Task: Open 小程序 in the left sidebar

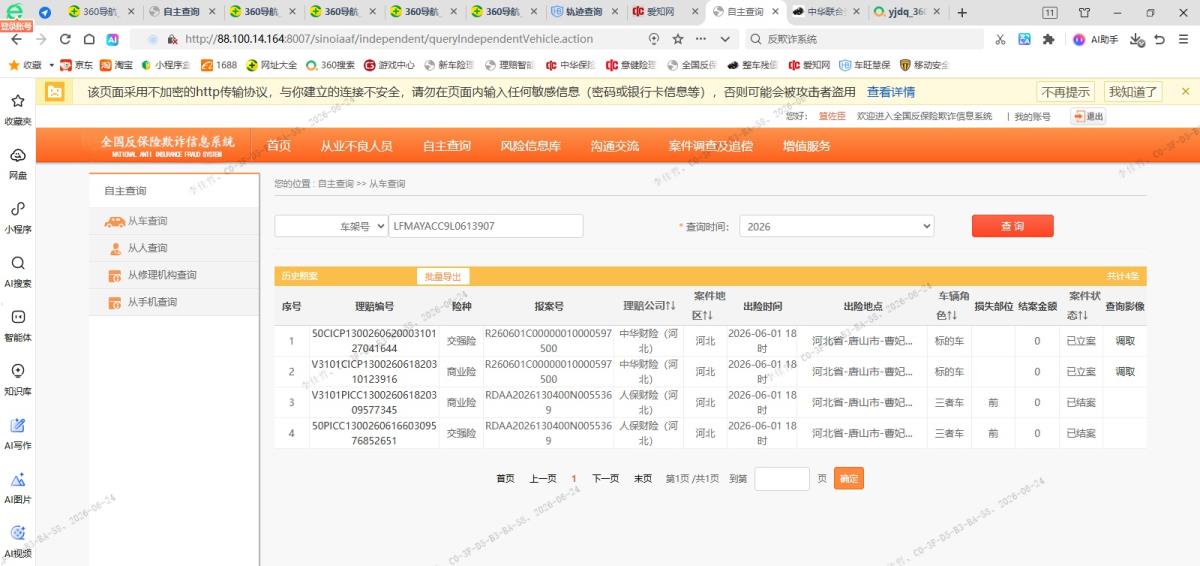Action: pyautogui.click(x=18, y=218)
